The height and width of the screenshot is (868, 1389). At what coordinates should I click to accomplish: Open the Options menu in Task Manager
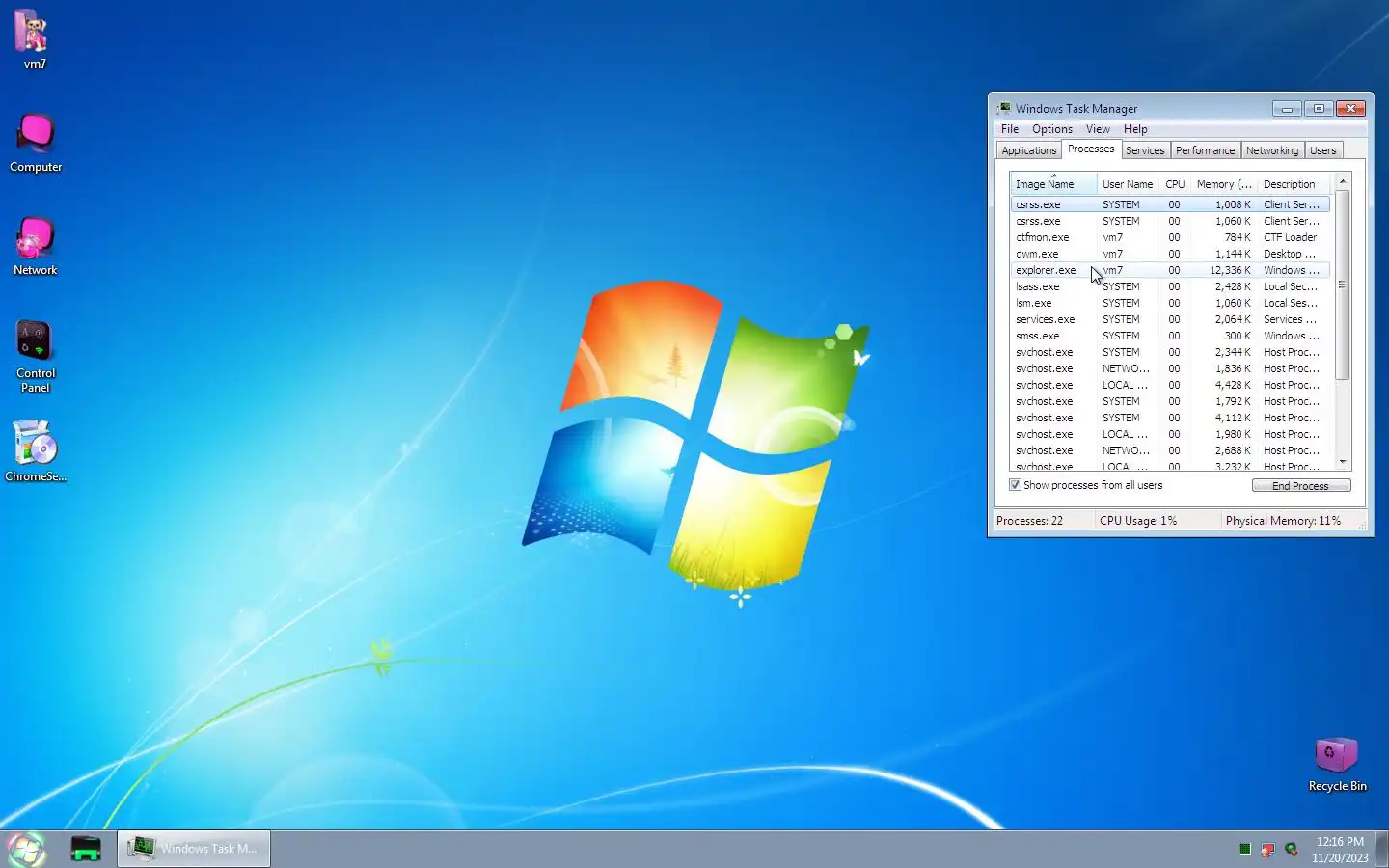point(1051,129)
